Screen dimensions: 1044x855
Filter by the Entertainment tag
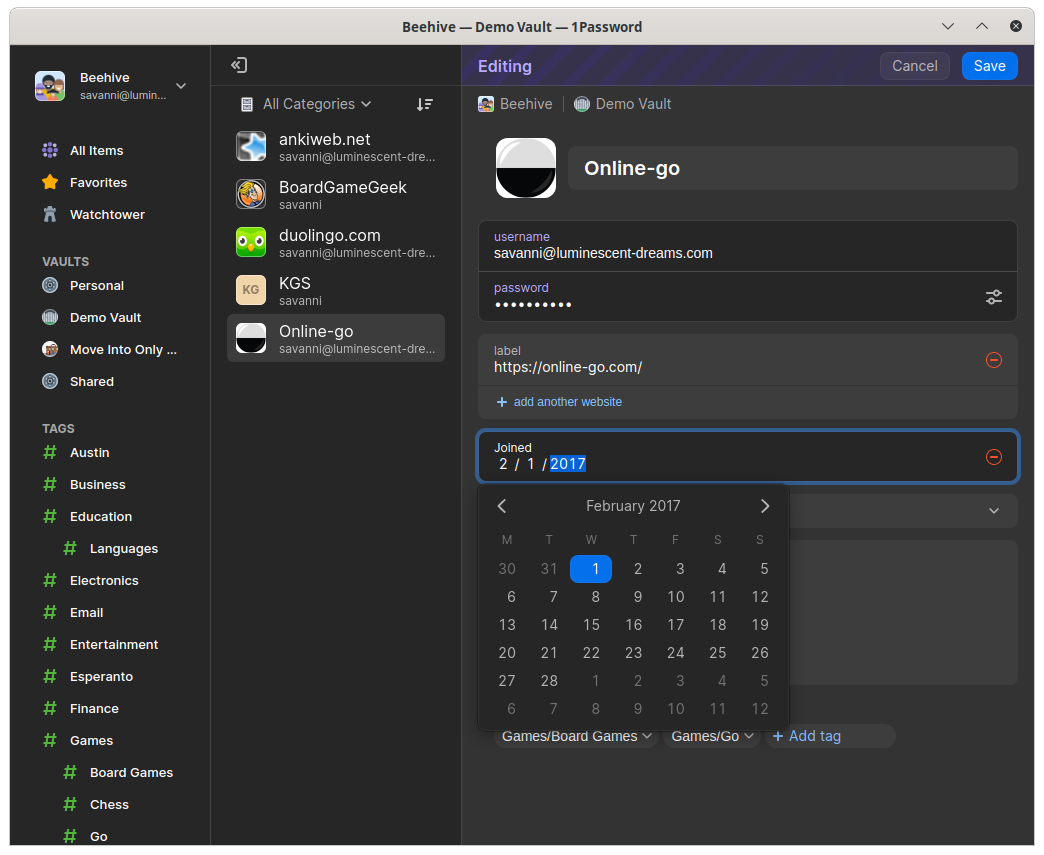coord(114,645)
